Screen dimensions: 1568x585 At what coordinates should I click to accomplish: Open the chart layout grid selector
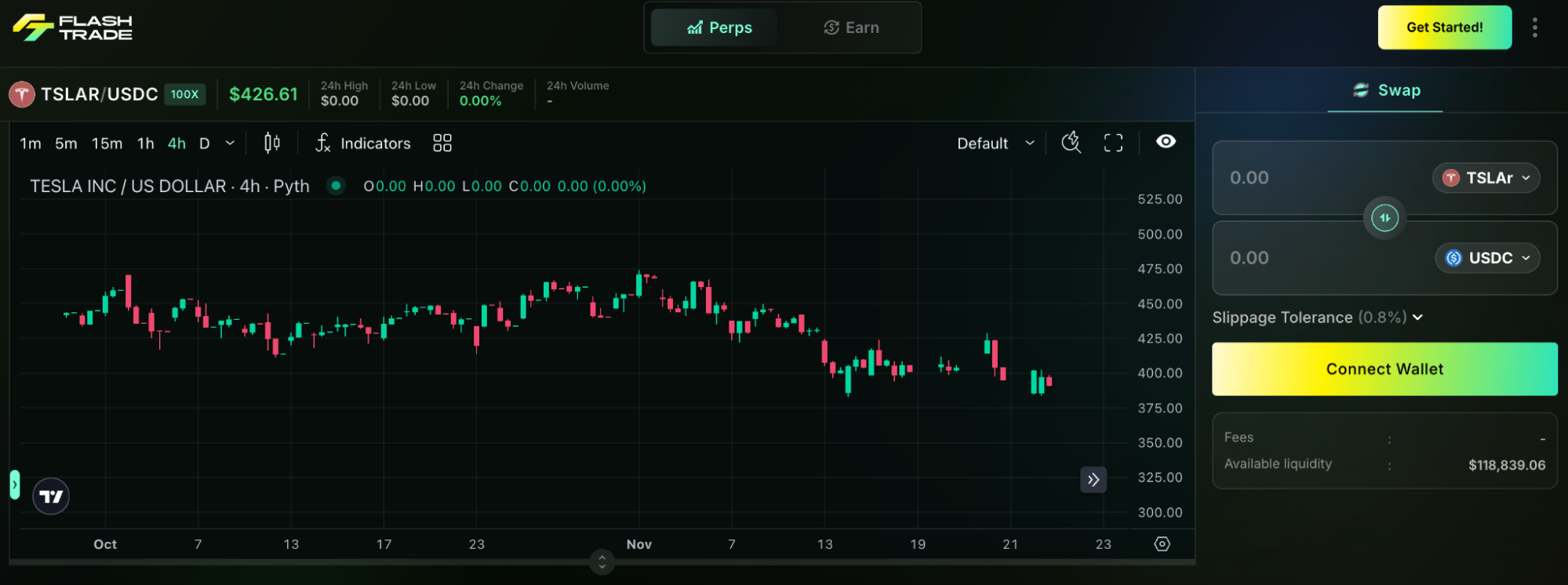point(442,143)
